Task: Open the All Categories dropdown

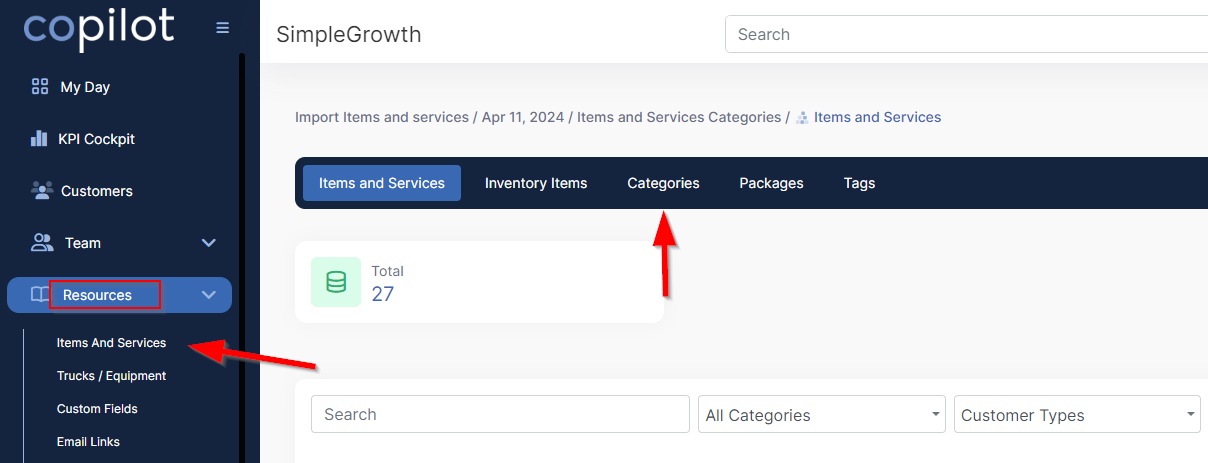Action: click(822, 414)
